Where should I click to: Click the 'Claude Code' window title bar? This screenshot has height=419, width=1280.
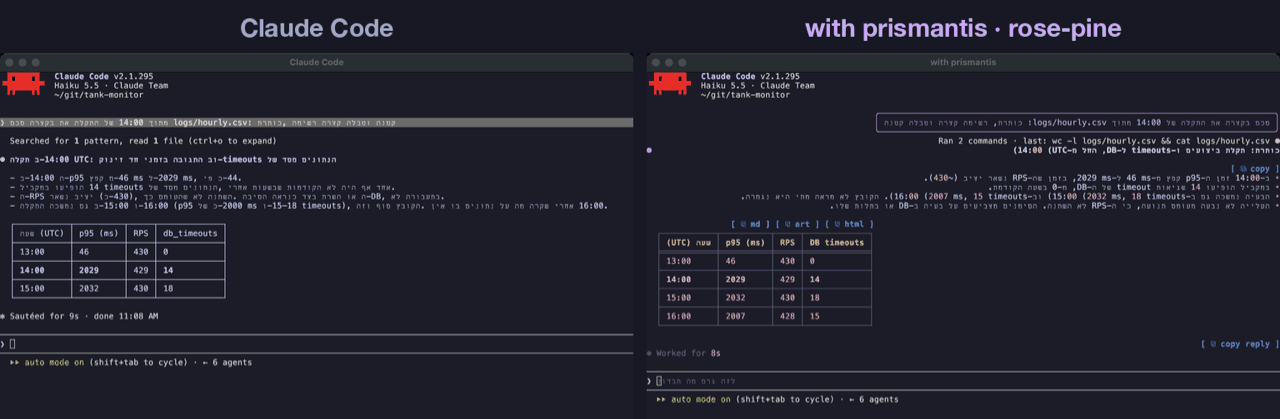click(317, 62)
